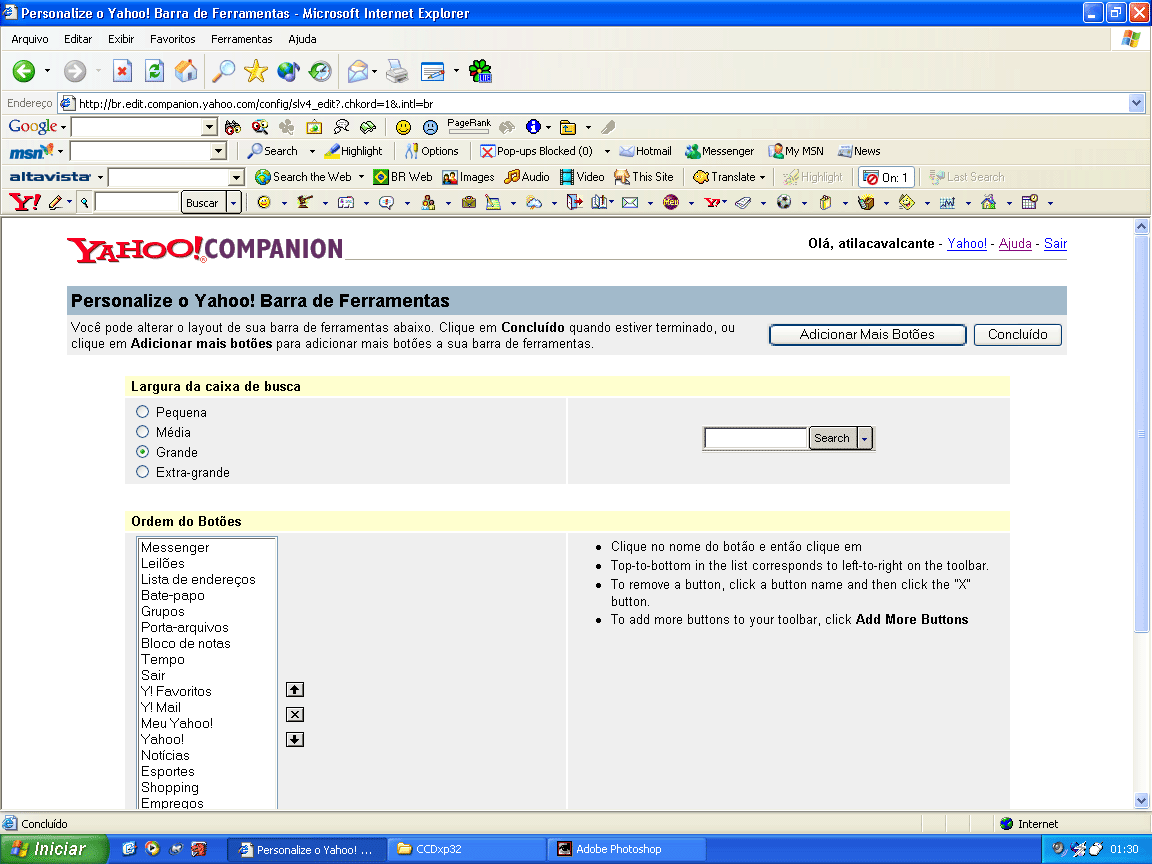Viewport: 1152px width, 864px height.
Task: Open the Google blue info icon
Action: tap(533, 127)
